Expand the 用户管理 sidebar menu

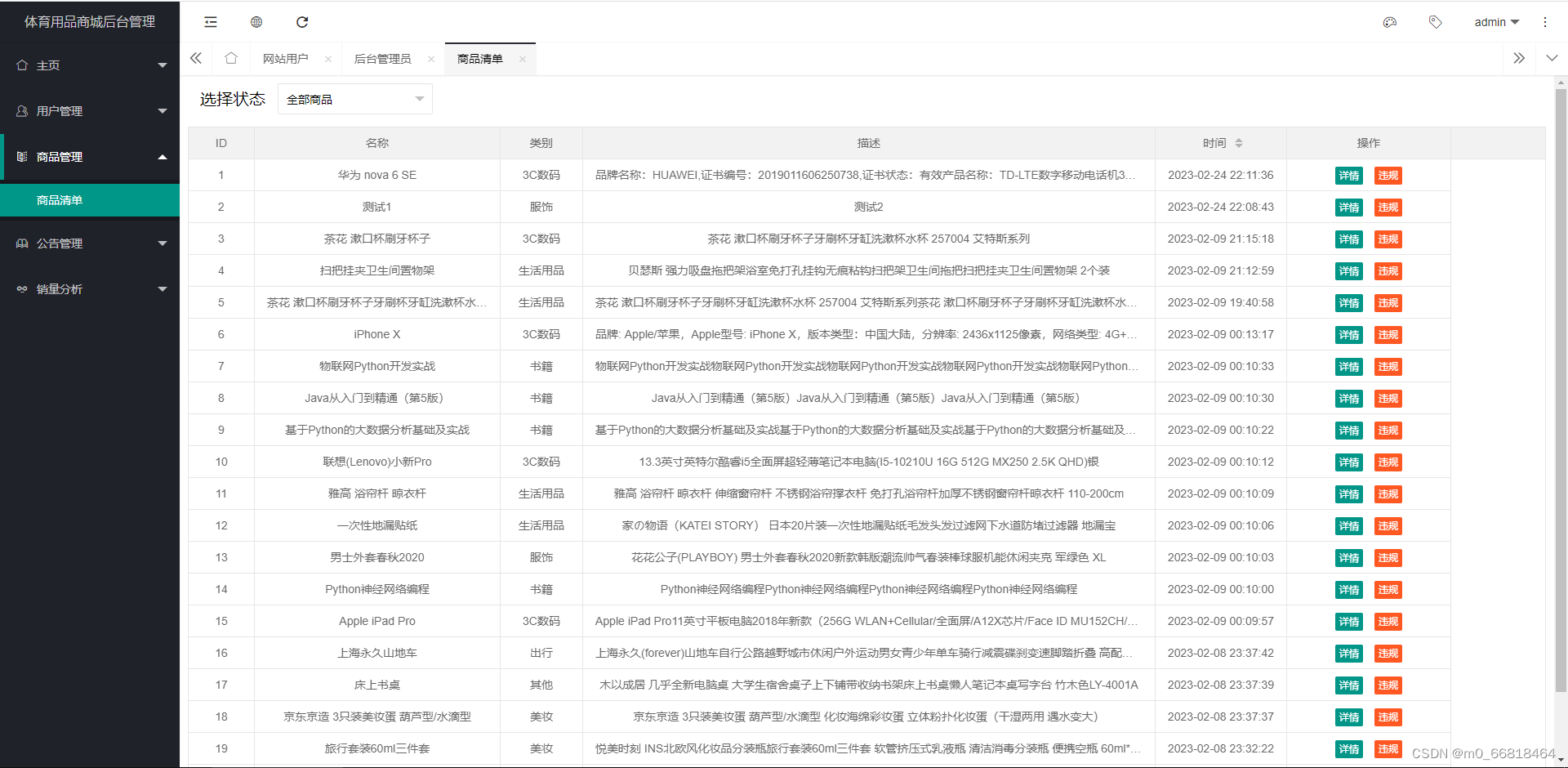[x=90, y=111]
